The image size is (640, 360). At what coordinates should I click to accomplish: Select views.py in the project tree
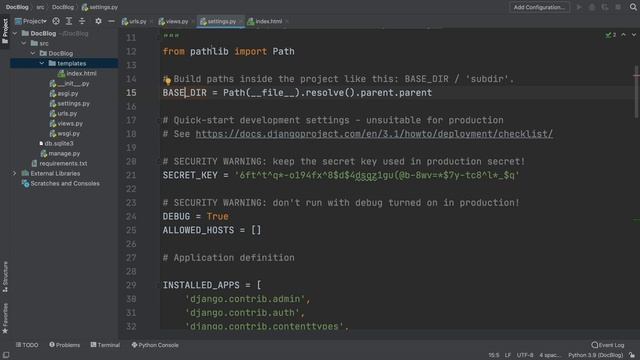point(66,123)
